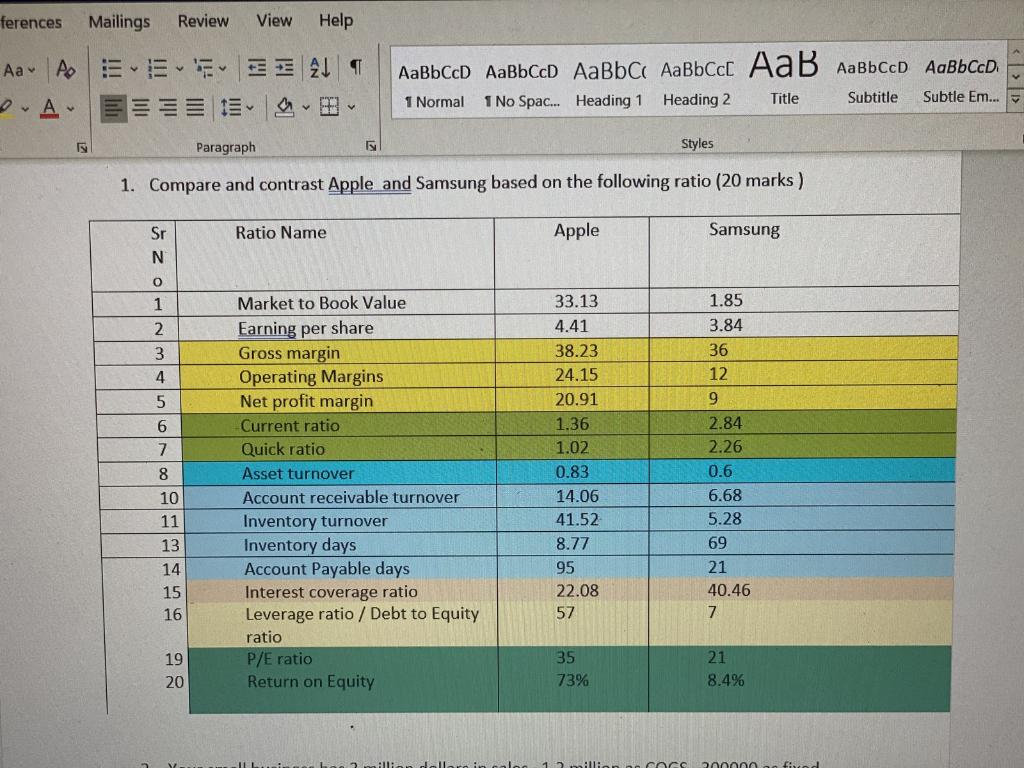Apply the Subtle Emphasis style
1024x768 pixels.
tap(961, 81)
